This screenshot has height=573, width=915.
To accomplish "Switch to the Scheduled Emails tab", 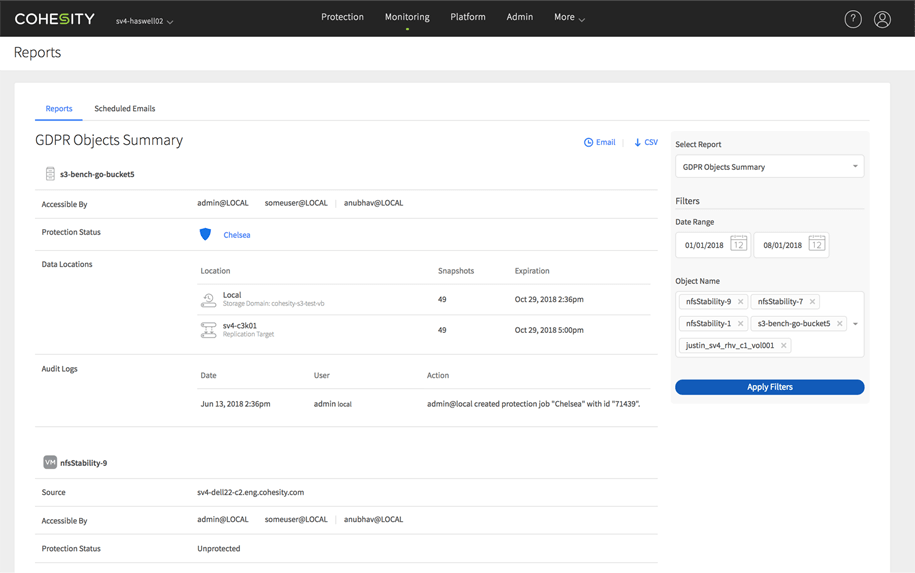I will (125, 109).
